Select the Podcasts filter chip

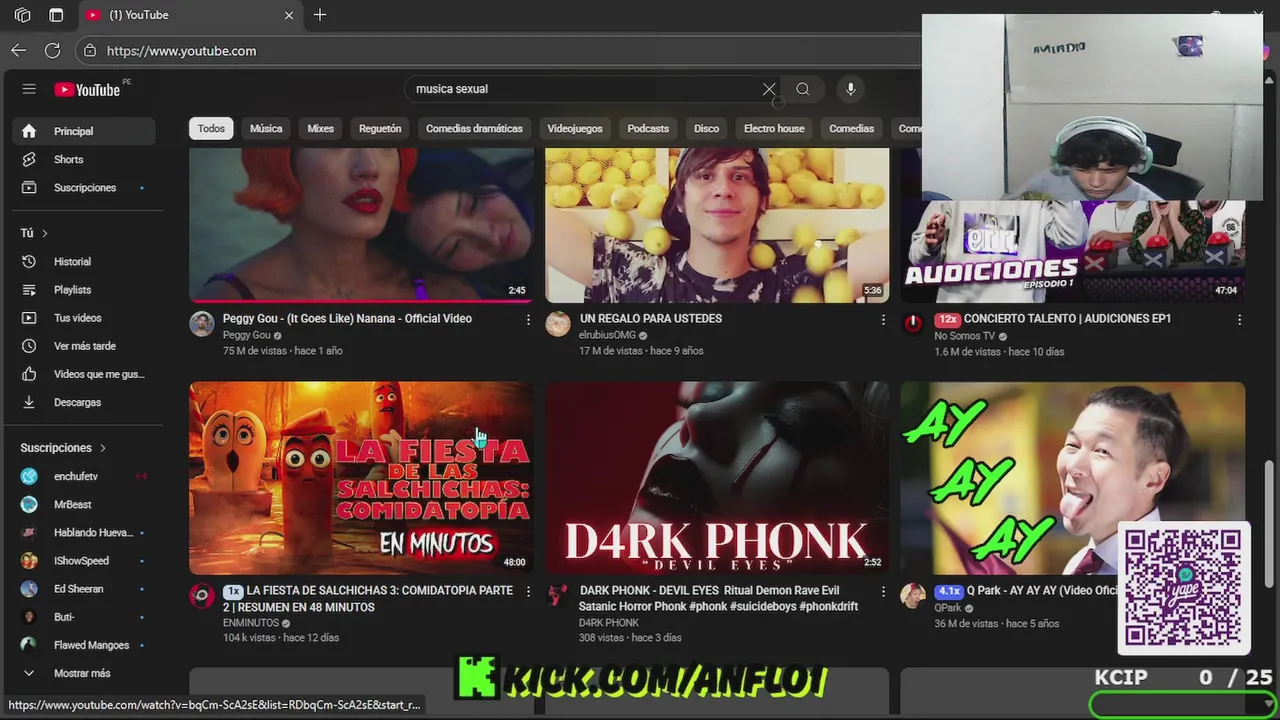click(x=648, y=128)
